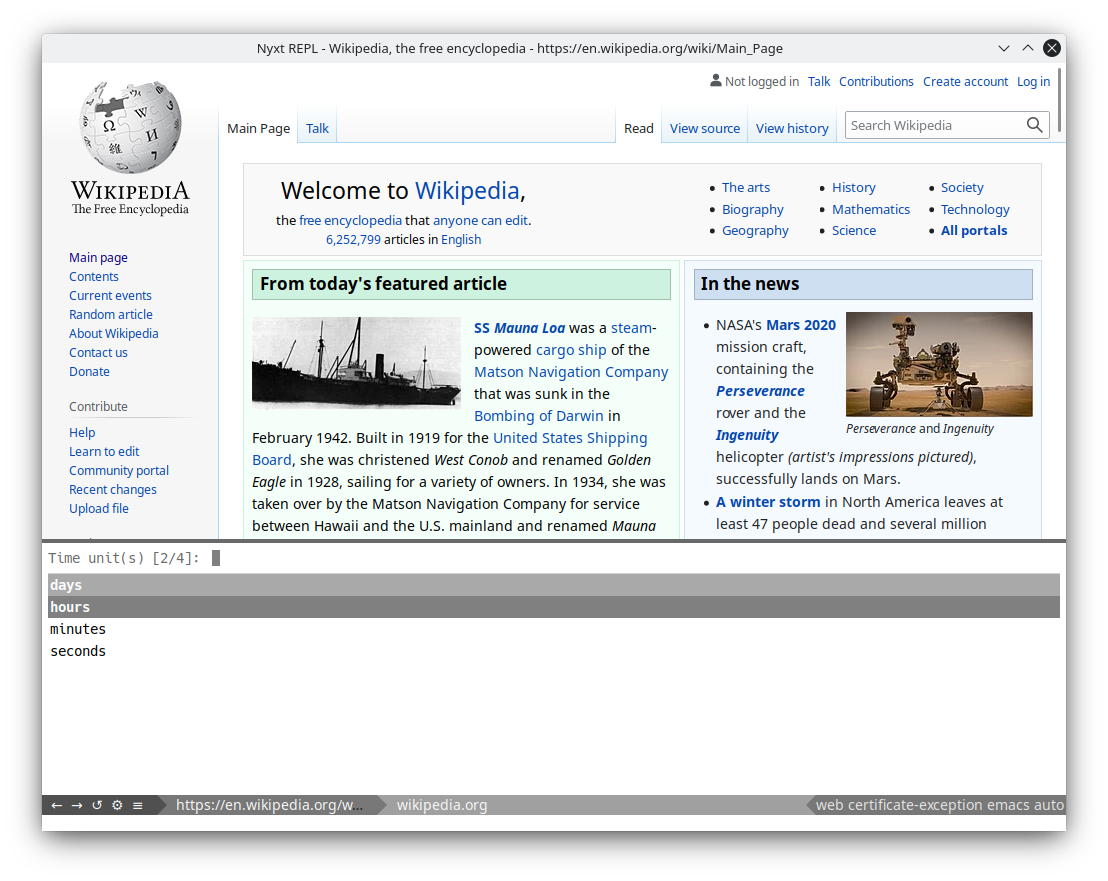The image size is (1108, 881).
Task: Open 'Contents' in the sidebar
Action: coord(94,277)
